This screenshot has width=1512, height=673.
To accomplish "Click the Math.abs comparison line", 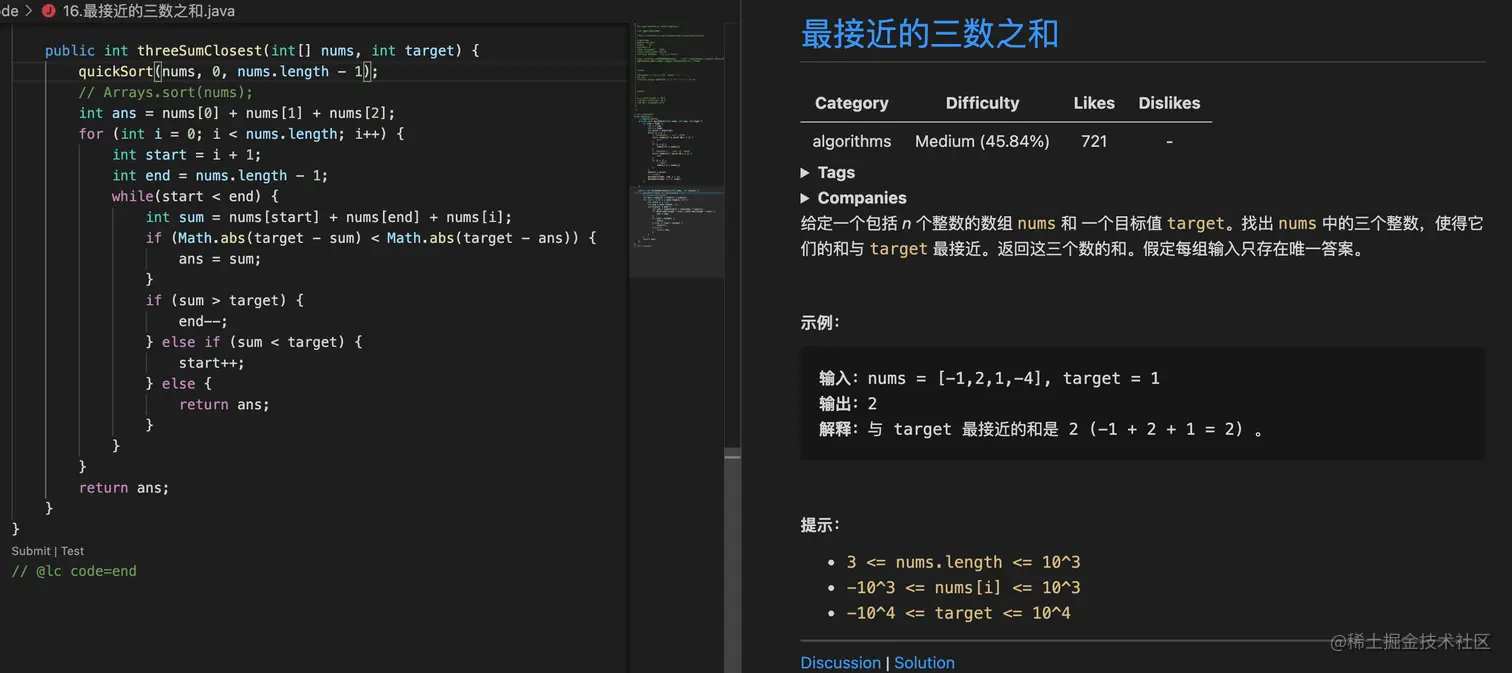I will tap(371, 238).
